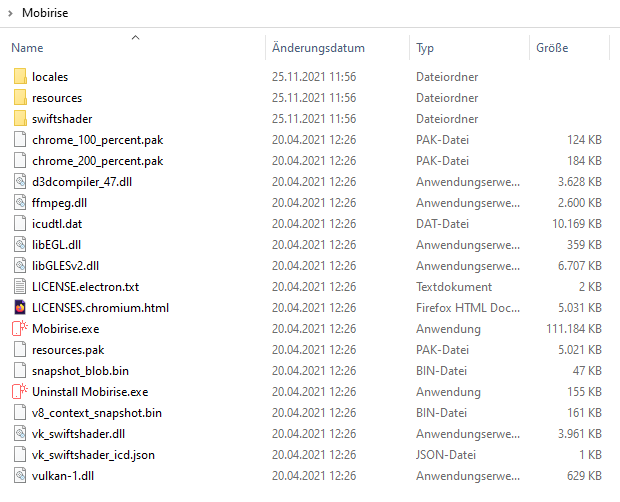Select the chrome_100_percent.pak file icon
The width and height of the screenshot is (620, 502).
coord(20,140)
